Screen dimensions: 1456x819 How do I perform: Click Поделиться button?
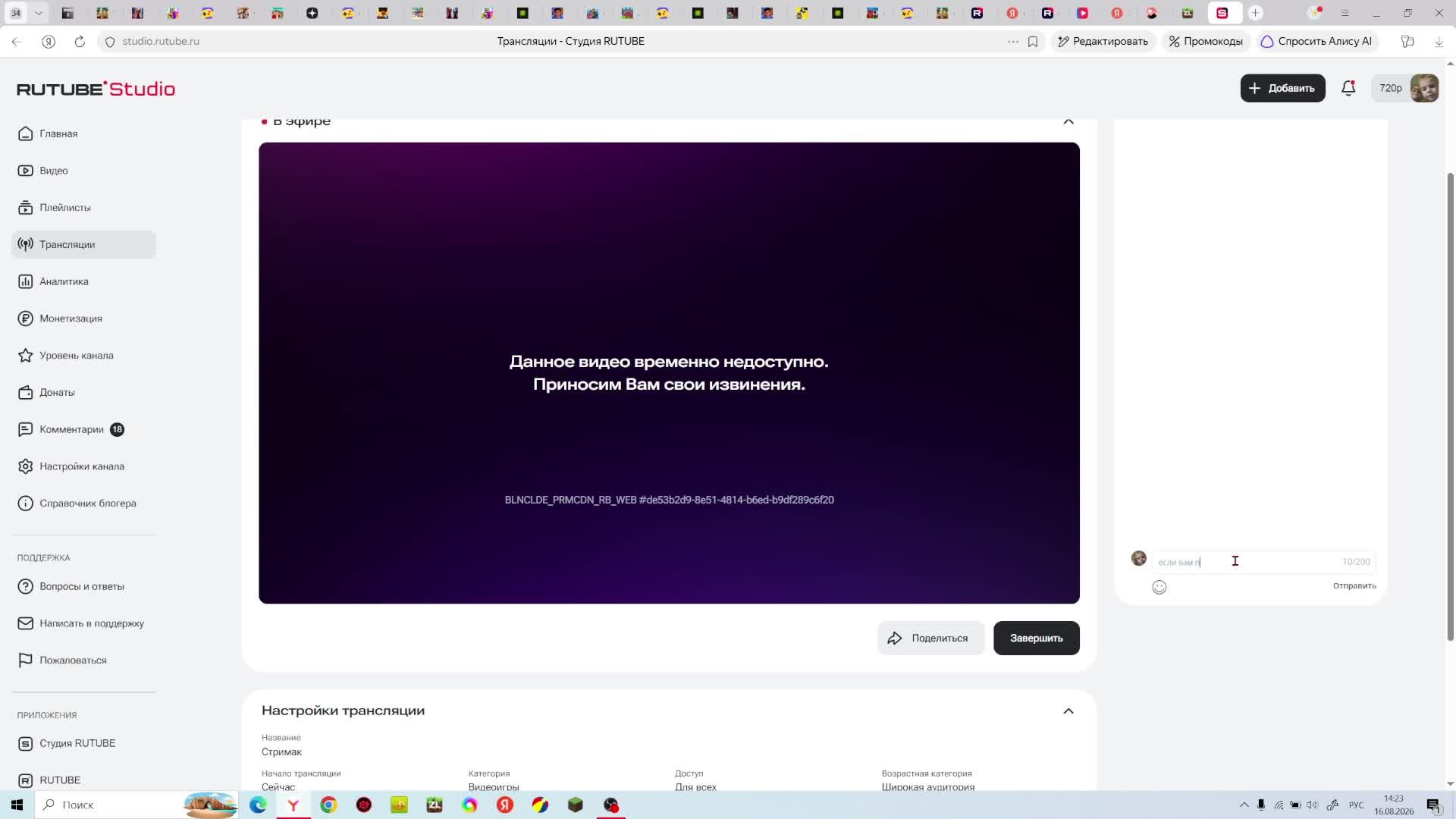point(930,639)
